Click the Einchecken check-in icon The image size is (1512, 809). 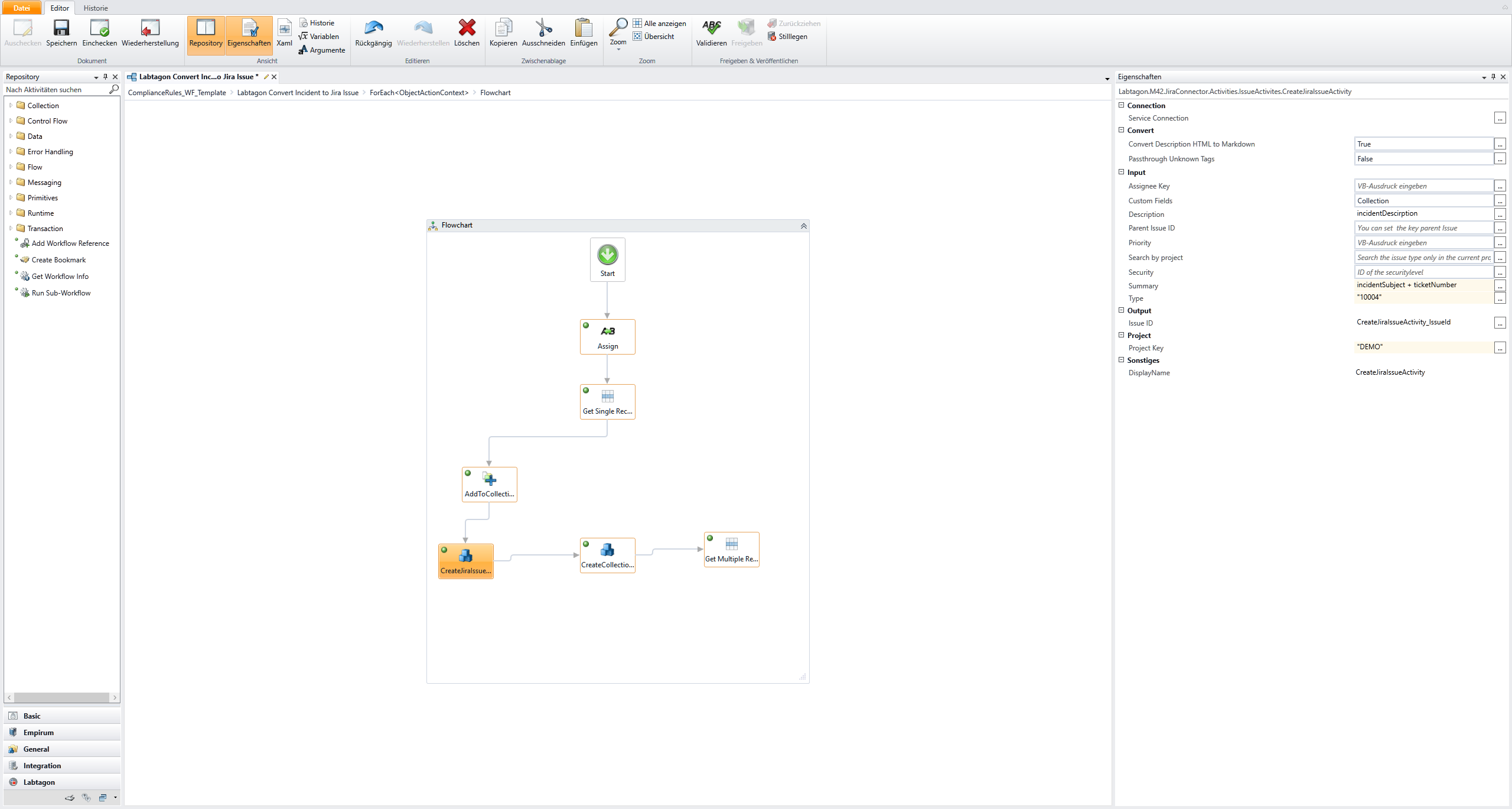tap(99, 28)
